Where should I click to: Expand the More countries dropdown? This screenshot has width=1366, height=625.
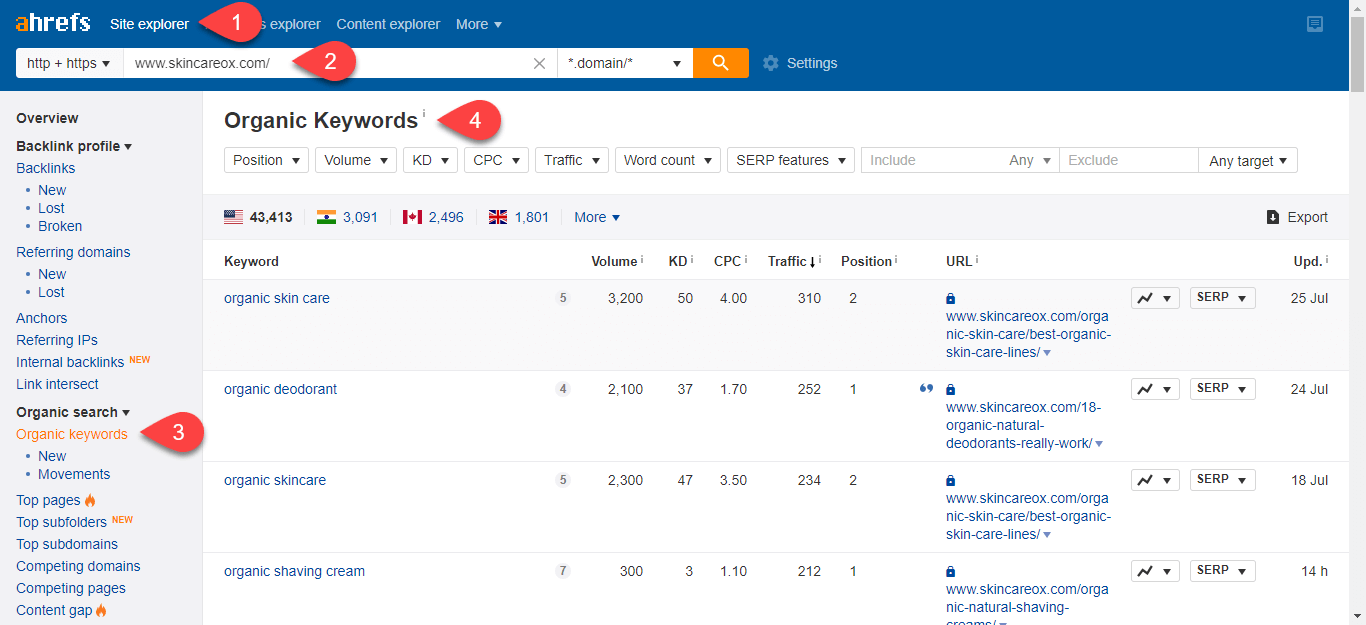point(597,217)
